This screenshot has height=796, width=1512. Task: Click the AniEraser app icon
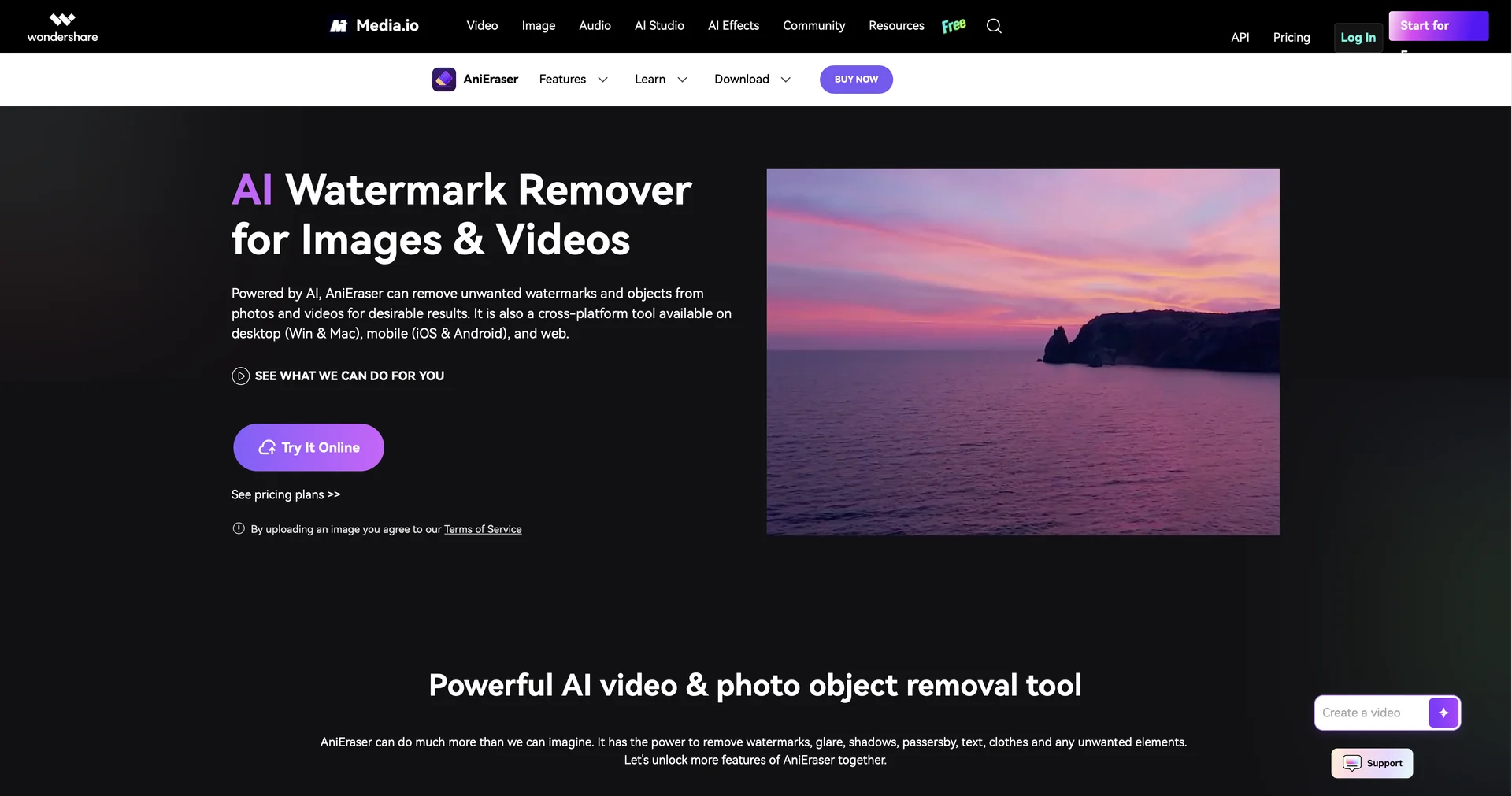click(443, 80)
